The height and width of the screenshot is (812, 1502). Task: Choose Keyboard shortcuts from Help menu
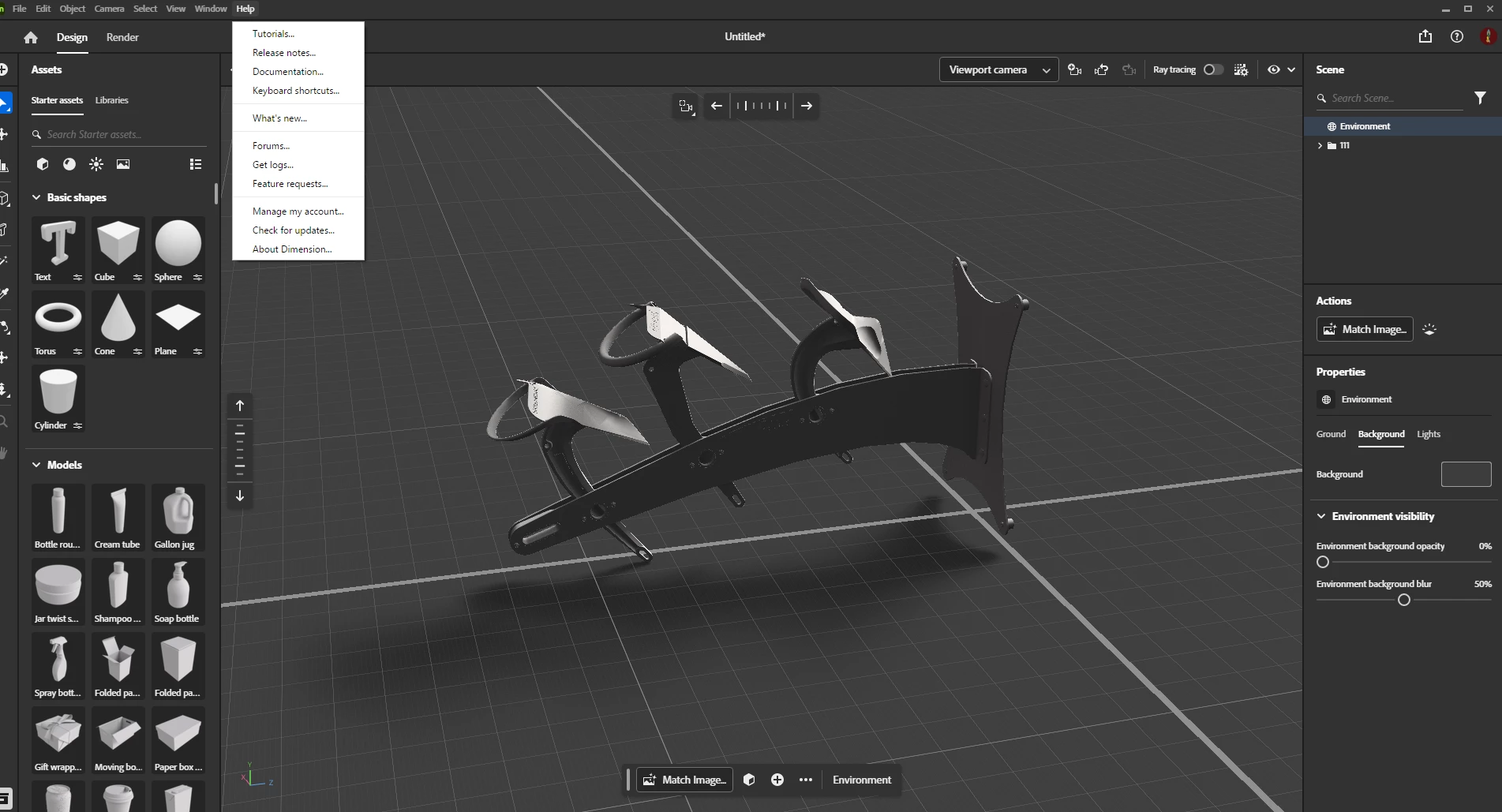(296, 91)
